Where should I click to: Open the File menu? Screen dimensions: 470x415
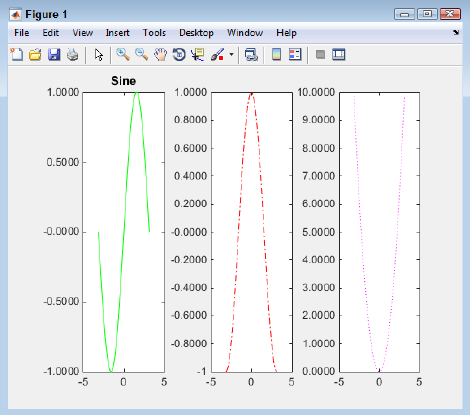point(22,33)
